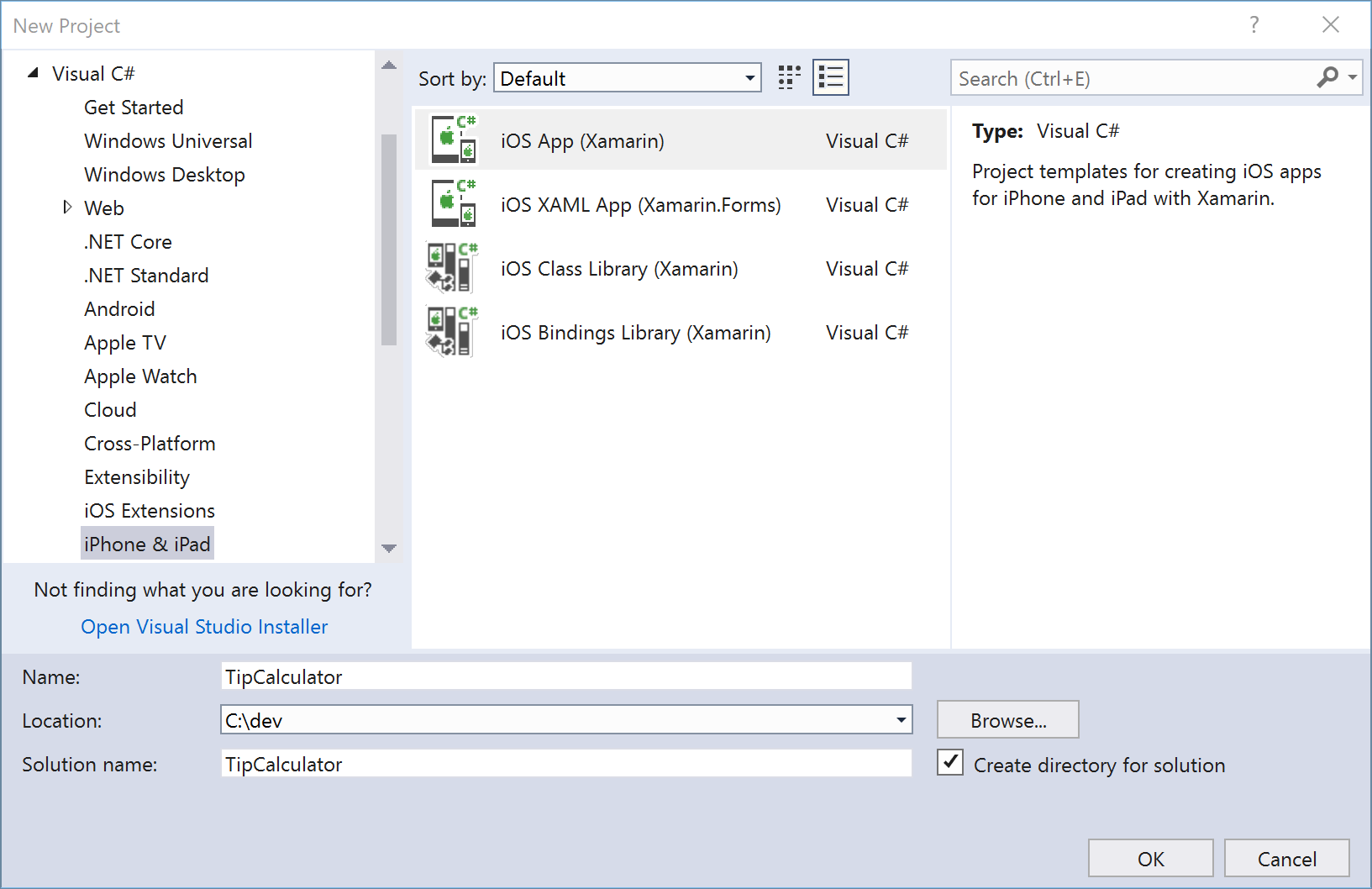1372x889 pixels.
Task: Select Windows Universal category
Action: click(x=168, y=141)
